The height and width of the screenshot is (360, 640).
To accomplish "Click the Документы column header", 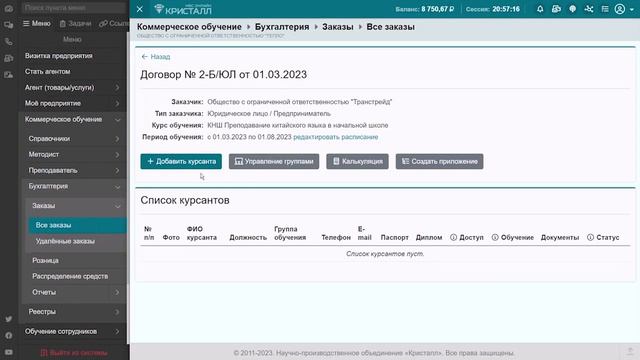I will click(x=560, y=238).
